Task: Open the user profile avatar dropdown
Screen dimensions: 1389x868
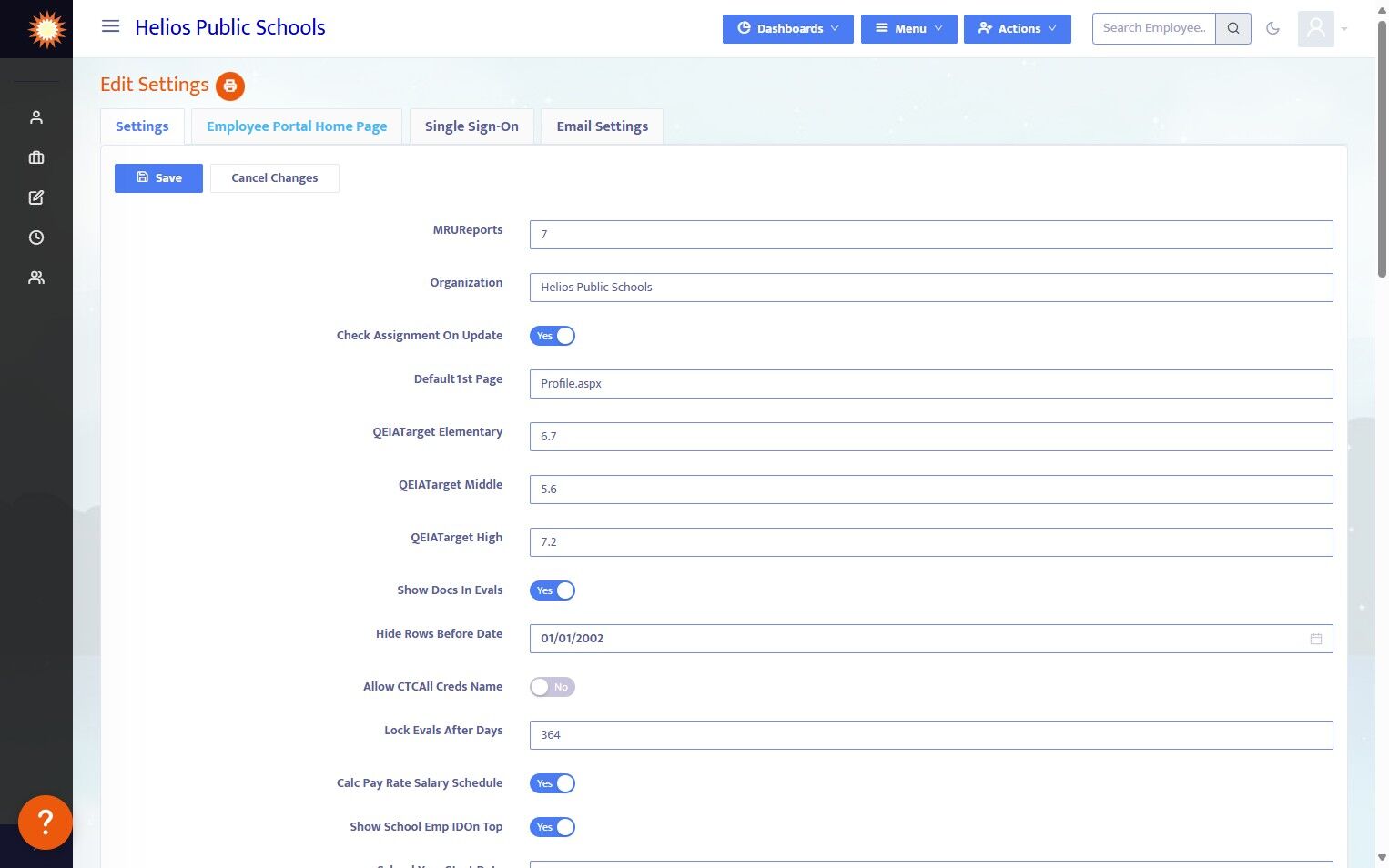Action: click(1322, 28)
